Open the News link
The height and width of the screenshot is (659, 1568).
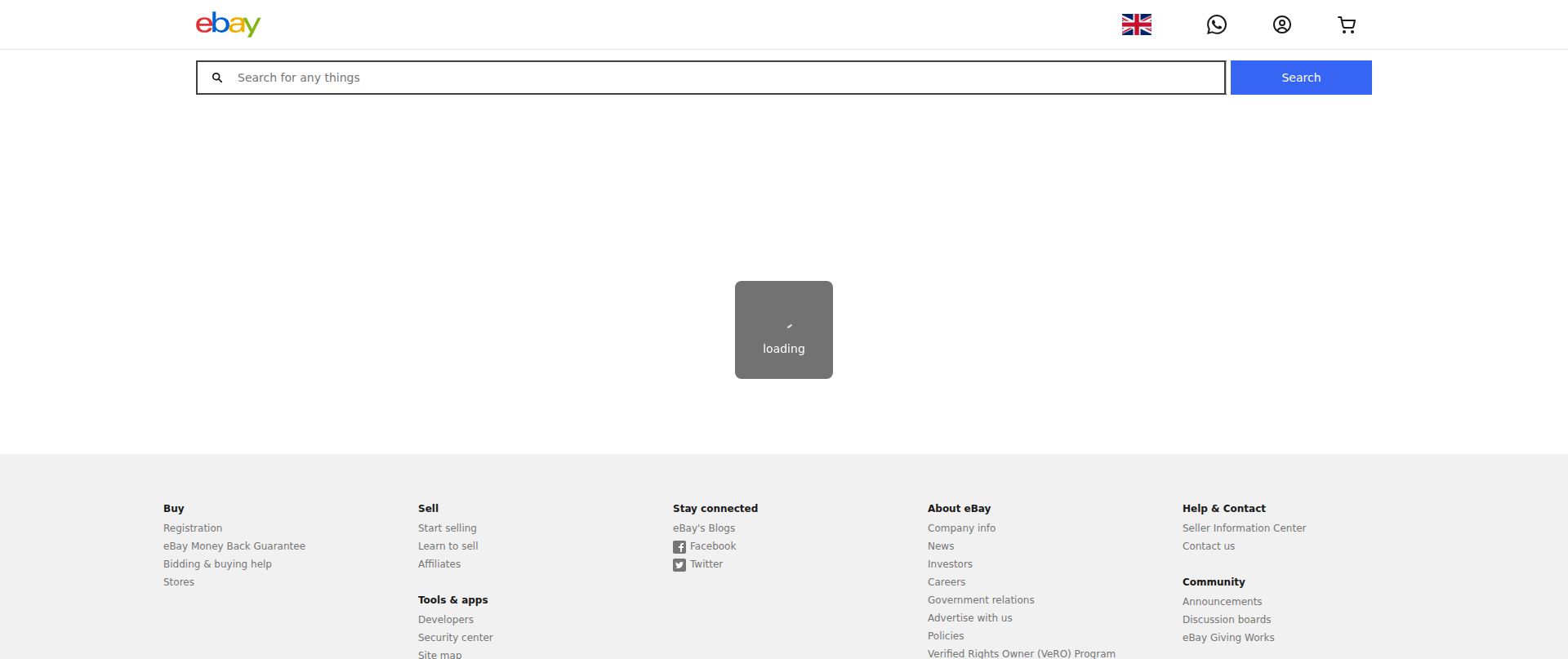[941, 546]
